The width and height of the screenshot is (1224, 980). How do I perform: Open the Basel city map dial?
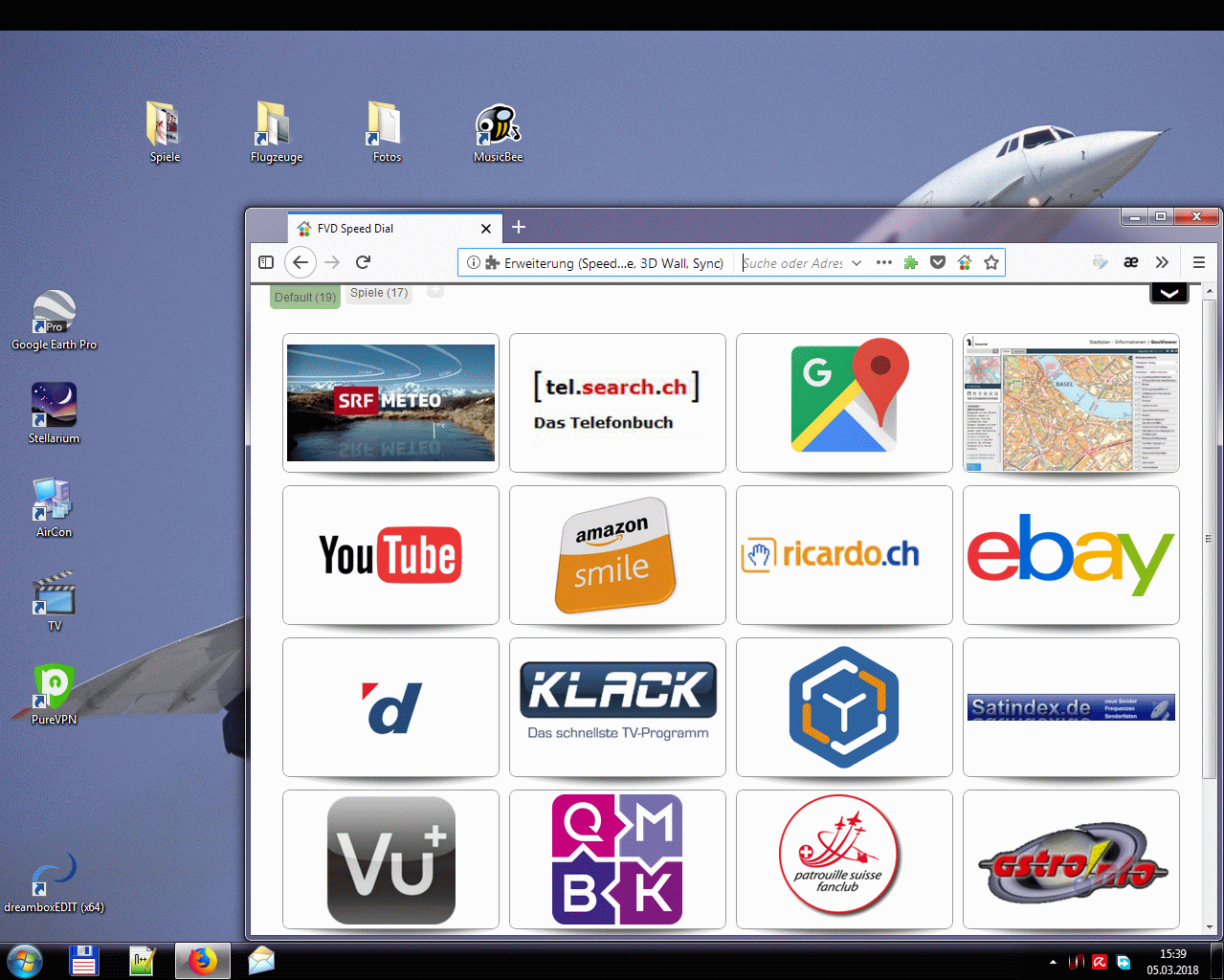[1071, 403]
